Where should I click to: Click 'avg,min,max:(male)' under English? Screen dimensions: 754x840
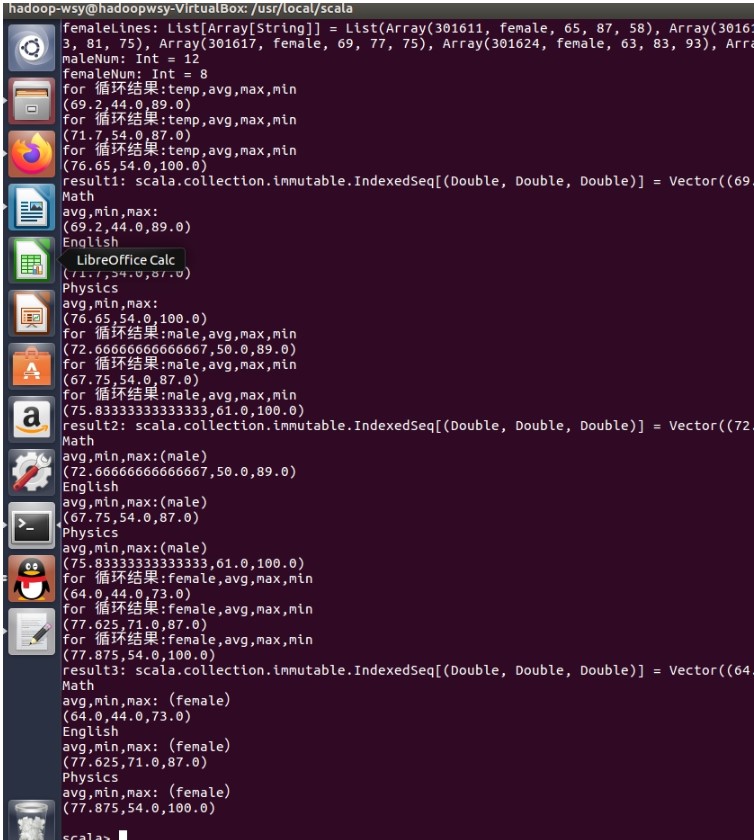[x=135, y=502]
